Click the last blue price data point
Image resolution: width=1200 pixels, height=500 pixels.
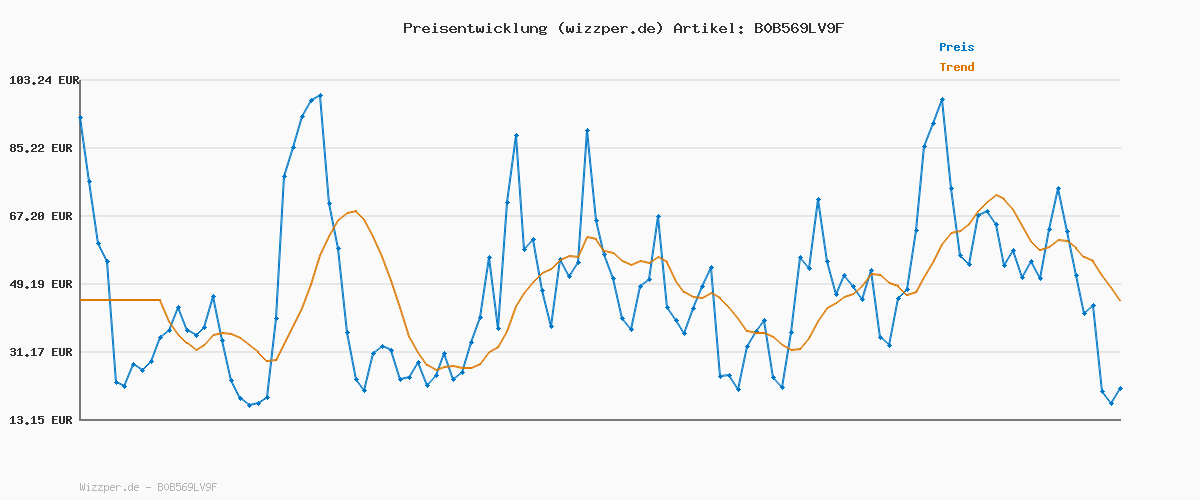pos(1120,388)
